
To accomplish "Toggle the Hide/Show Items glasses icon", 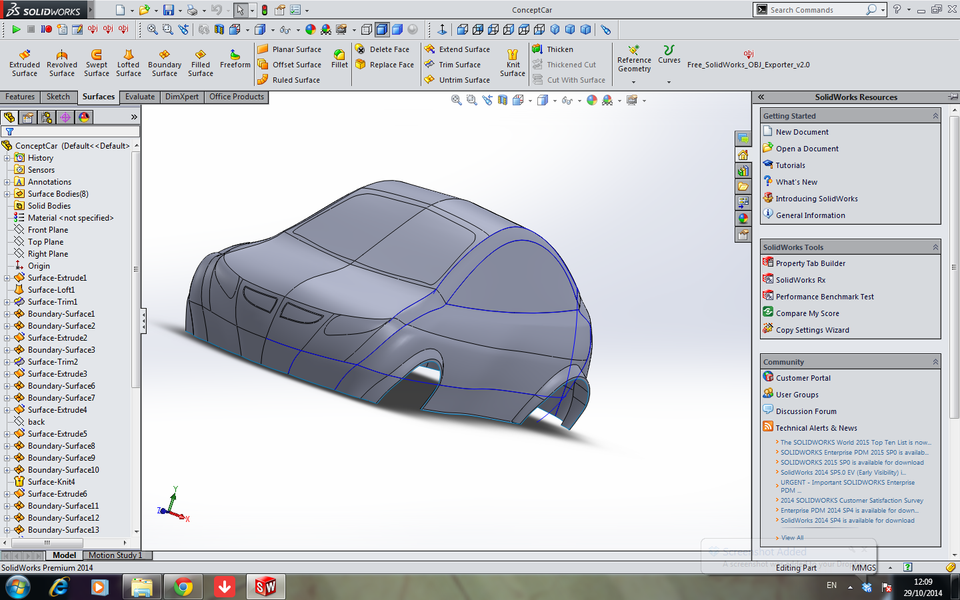I will [x=567, y=100].
